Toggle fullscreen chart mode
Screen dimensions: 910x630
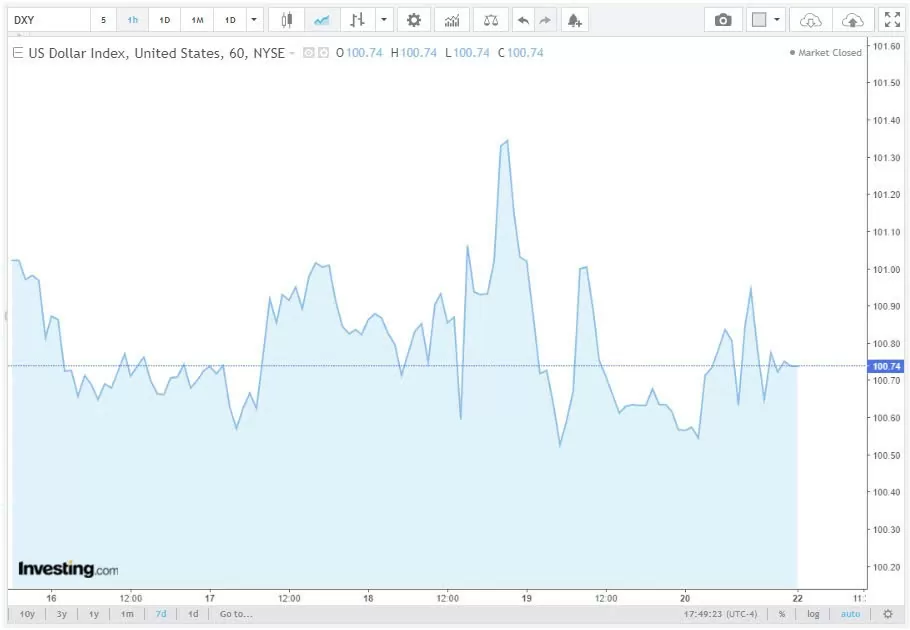[892, 20]
